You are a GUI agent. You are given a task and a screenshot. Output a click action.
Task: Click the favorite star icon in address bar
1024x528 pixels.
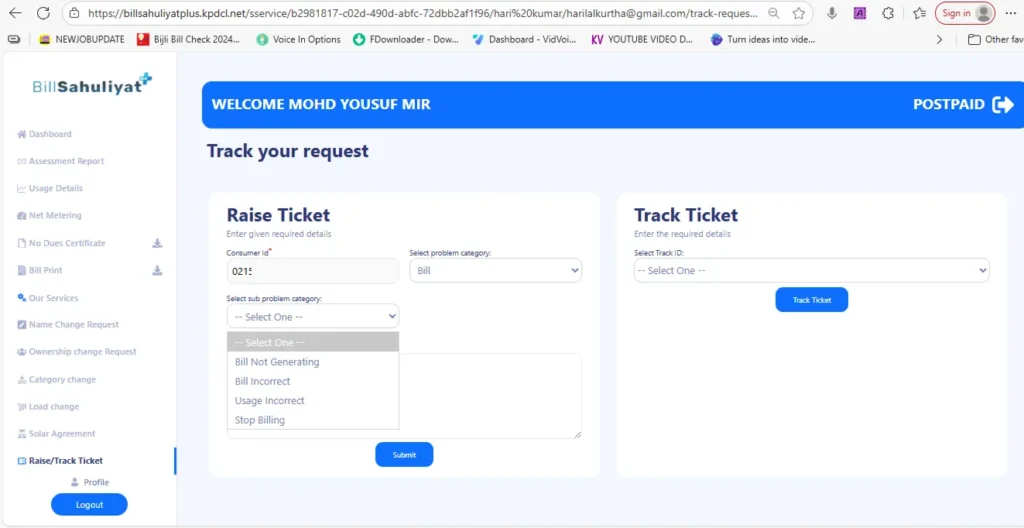(x=799, y=14)
